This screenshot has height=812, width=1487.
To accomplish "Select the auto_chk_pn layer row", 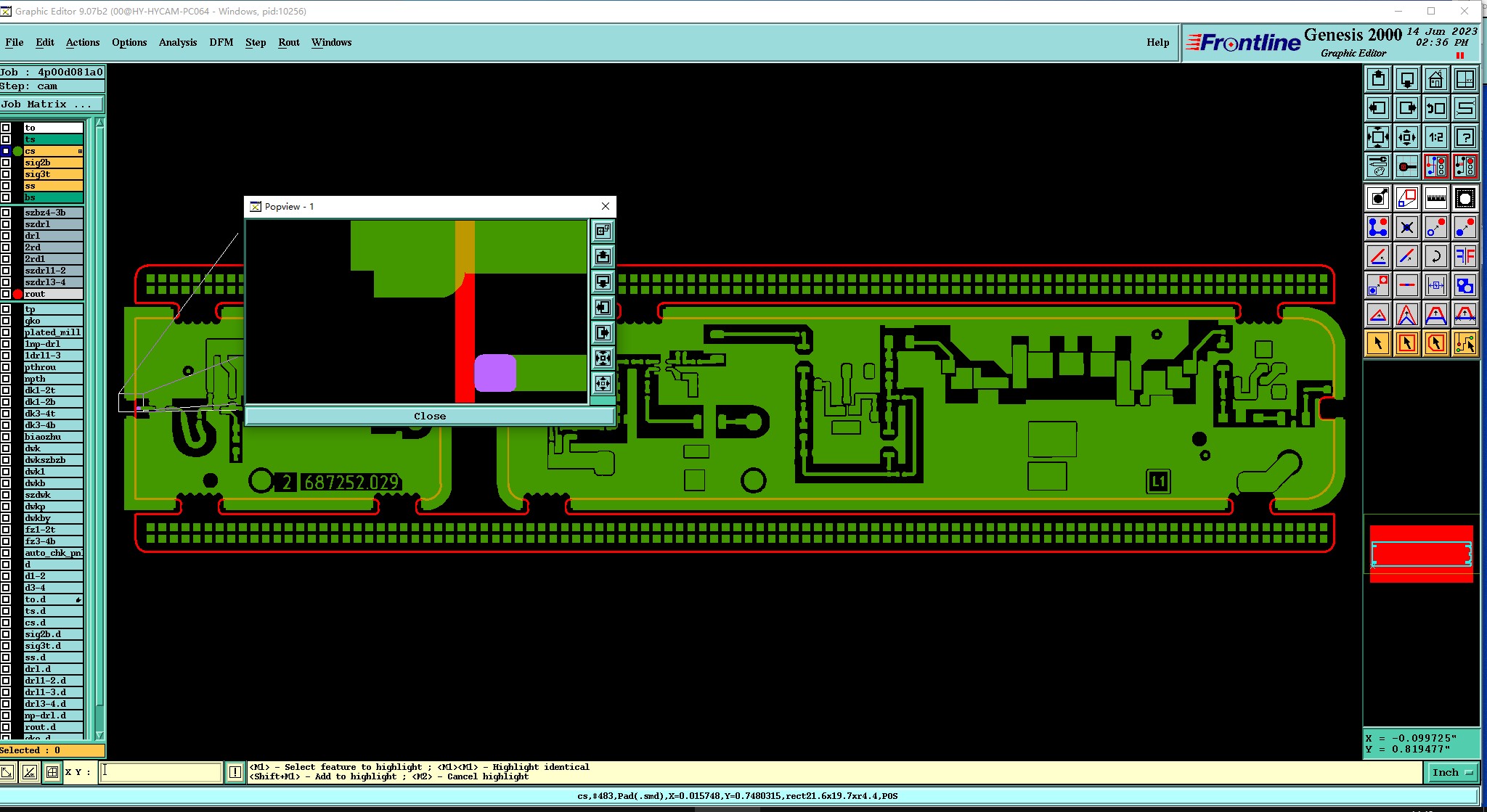I will [x=53, y=553].
